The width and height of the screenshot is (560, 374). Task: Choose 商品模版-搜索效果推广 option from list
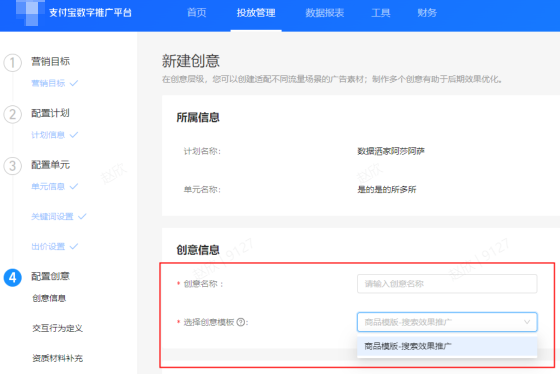(447, 346)
